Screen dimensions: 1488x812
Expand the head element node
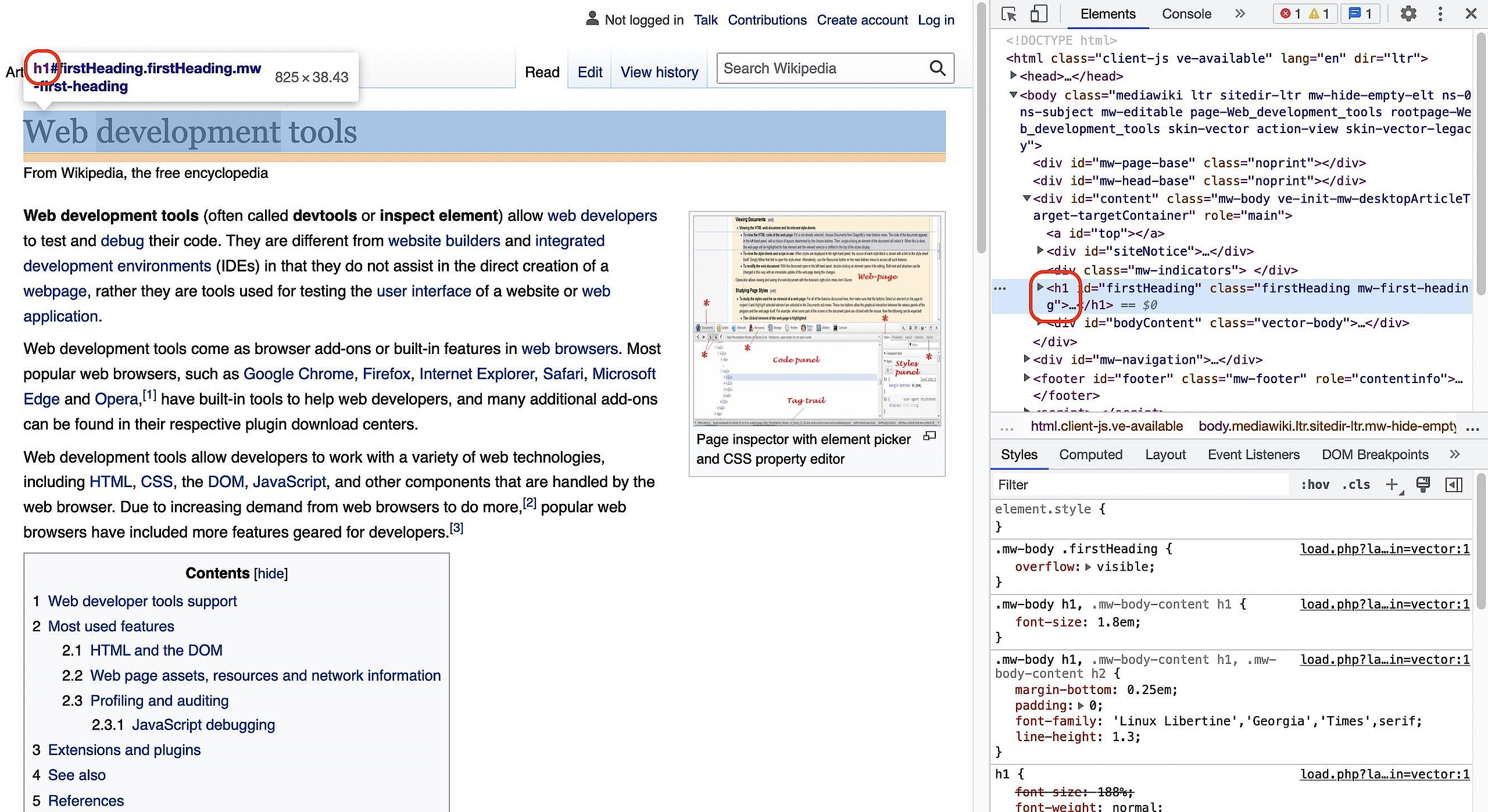point(1013,75)
